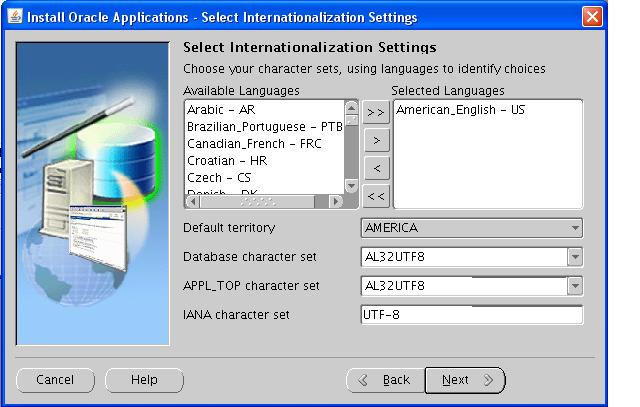The image size is (640, 407).
Task: Select Brazilian_Portuguese - PTB language
Action: pyautogui.click(x=264, y=127)
